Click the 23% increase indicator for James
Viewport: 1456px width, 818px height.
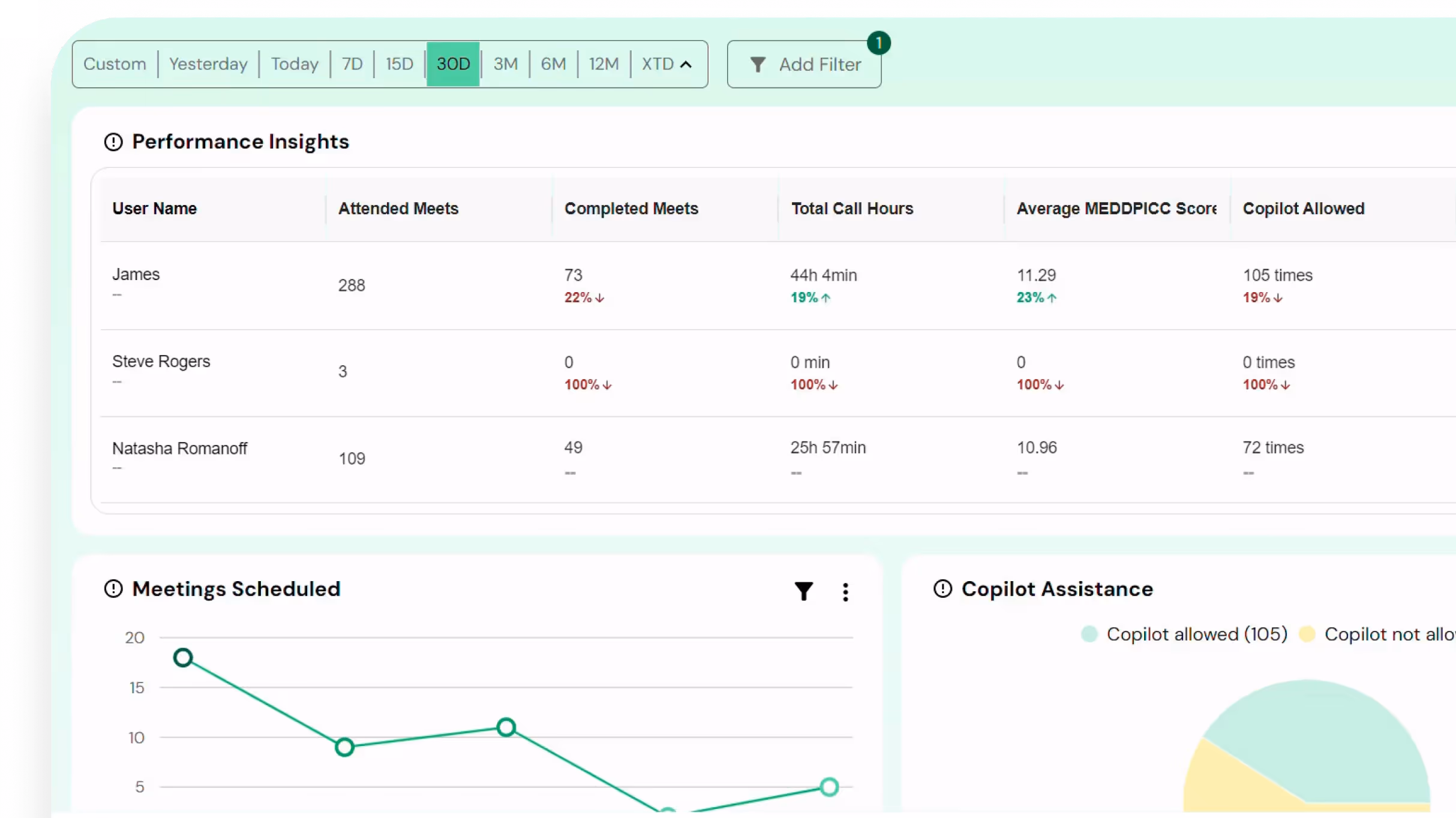pyautogui.click(x=1037, y=297)
